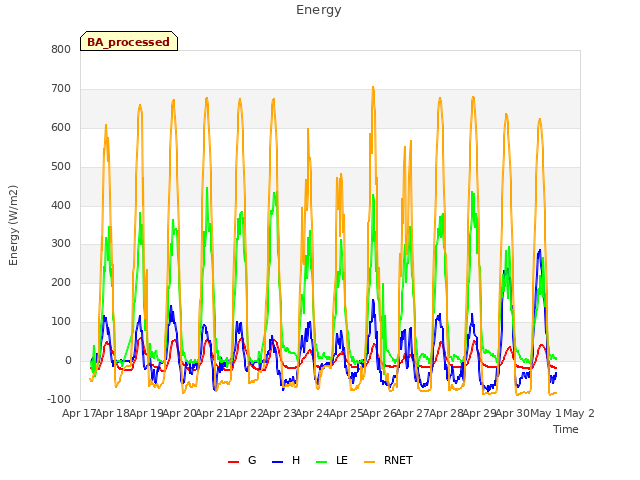Click the Apr 28 x-axis label
The height and width of the screenshot is (480, 640).
click(x=446, y=413)
